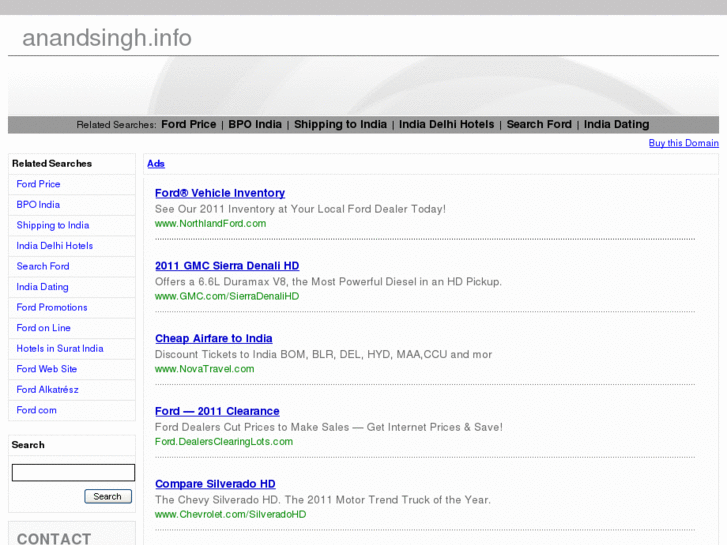Click the Search button
This screenshot has height=545, width=727.
click(x=108, y=496)
